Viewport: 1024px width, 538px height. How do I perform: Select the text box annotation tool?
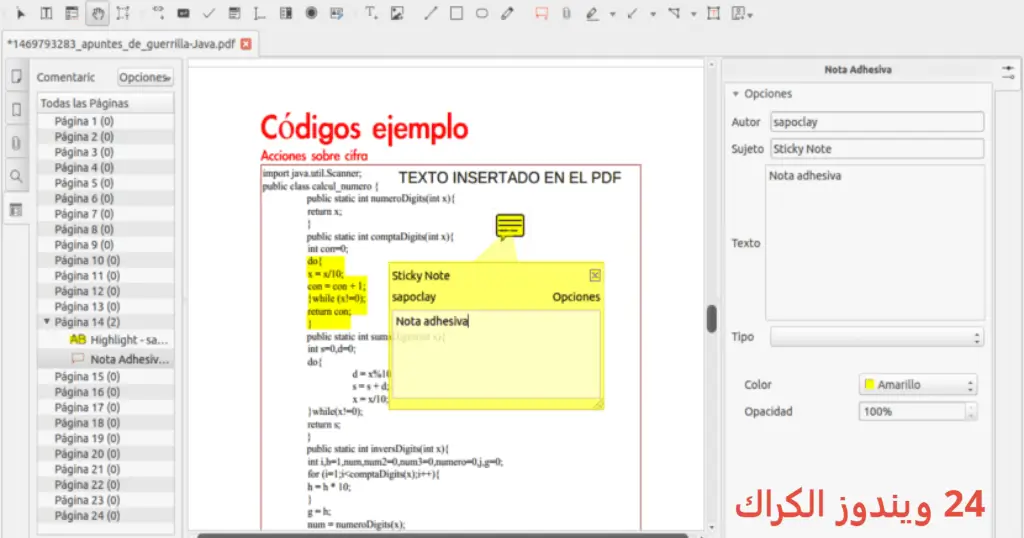coord(714,13)
